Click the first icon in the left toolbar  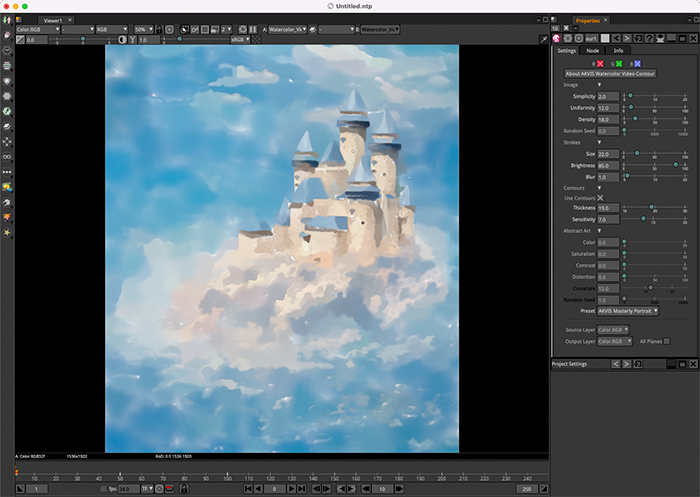(7, 20)
